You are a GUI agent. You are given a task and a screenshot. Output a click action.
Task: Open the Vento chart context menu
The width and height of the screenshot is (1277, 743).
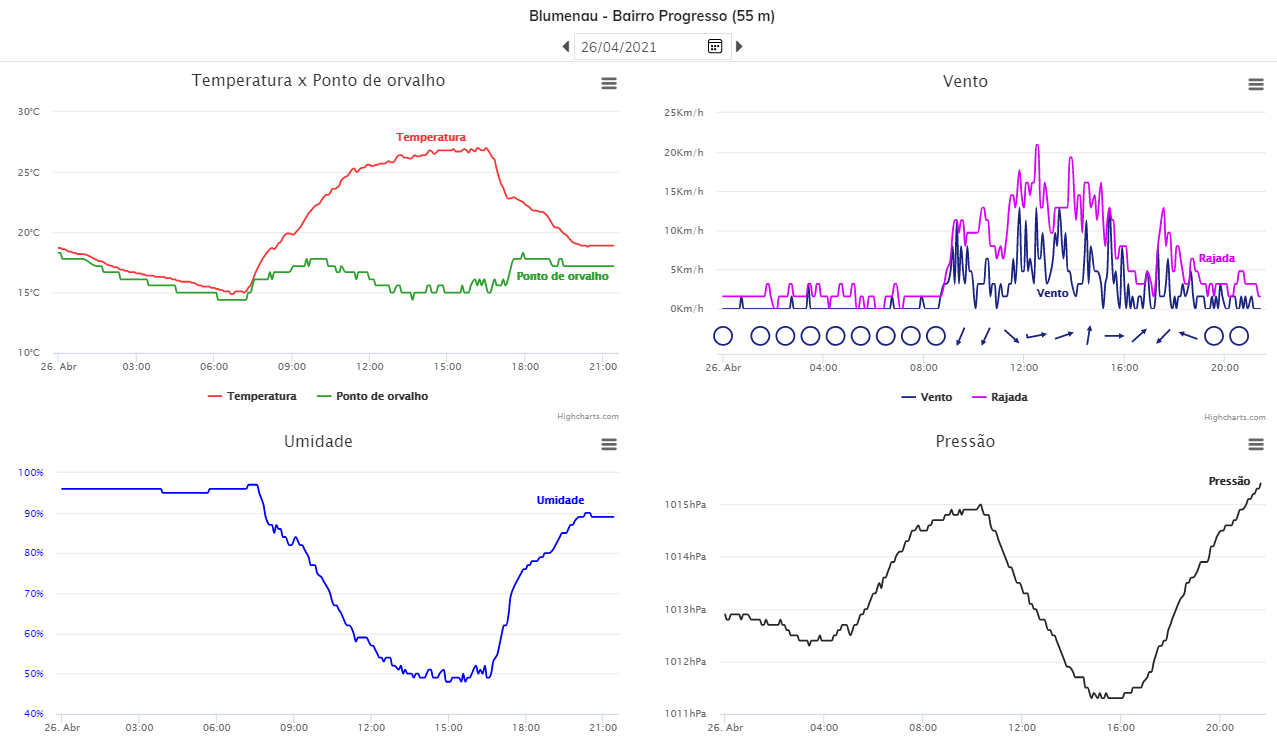coord(1256,84)
